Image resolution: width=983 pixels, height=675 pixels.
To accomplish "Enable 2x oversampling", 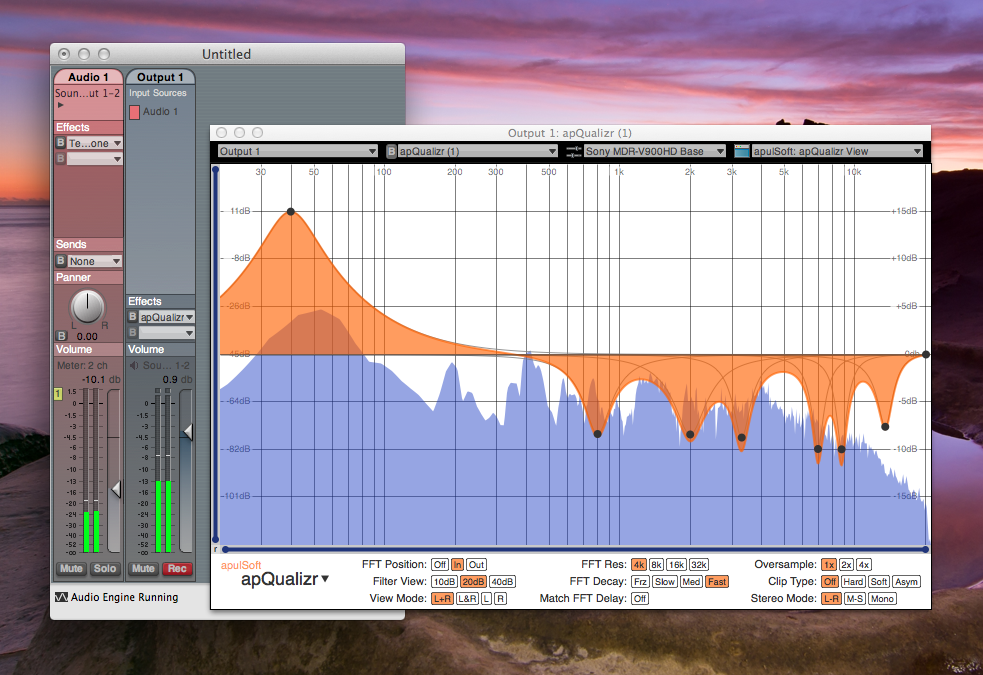I will coord(846,565).
